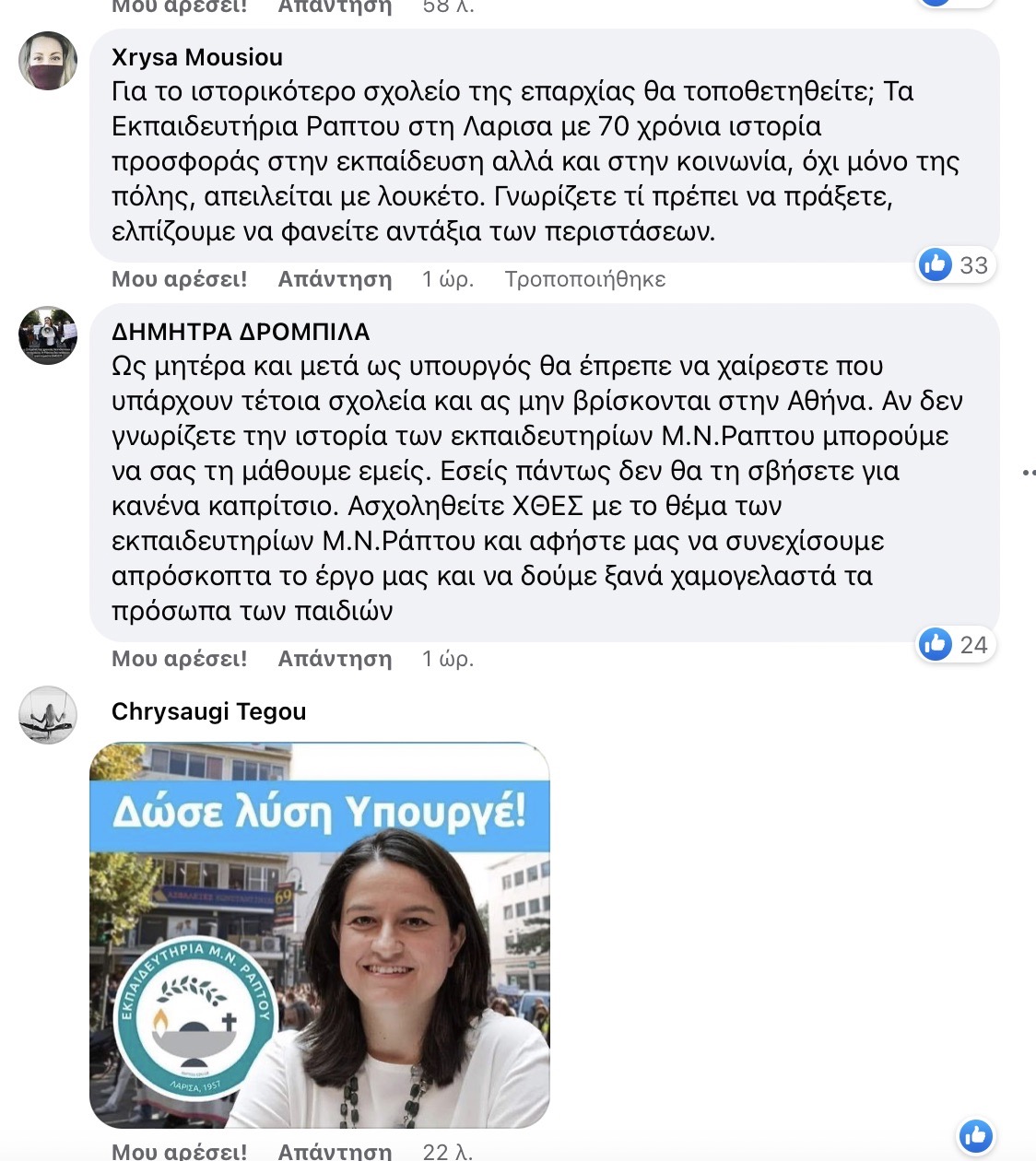View edit history via Τροποποιήθηκε
The height and width of the screenshot is (1161, 1036).
(x=585, y=279)
